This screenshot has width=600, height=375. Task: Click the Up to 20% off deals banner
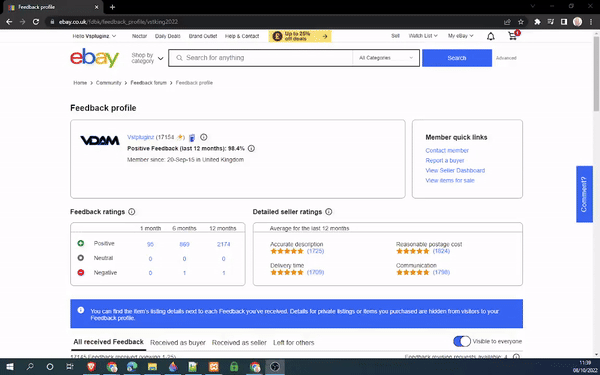point(300,36)
